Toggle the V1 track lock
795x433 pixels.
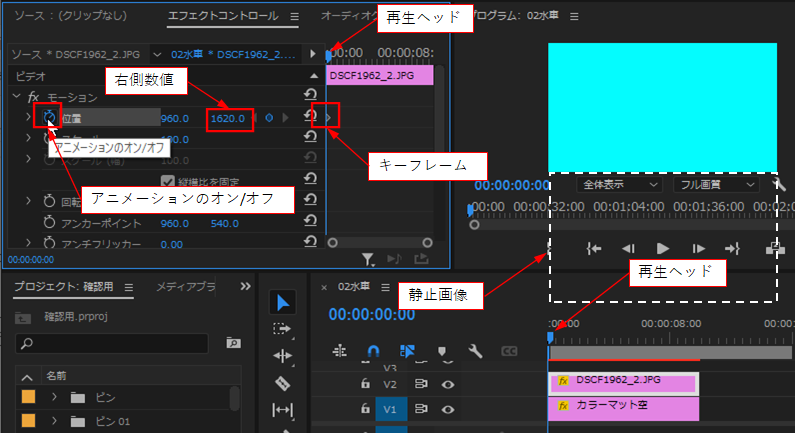coord(365,408)
